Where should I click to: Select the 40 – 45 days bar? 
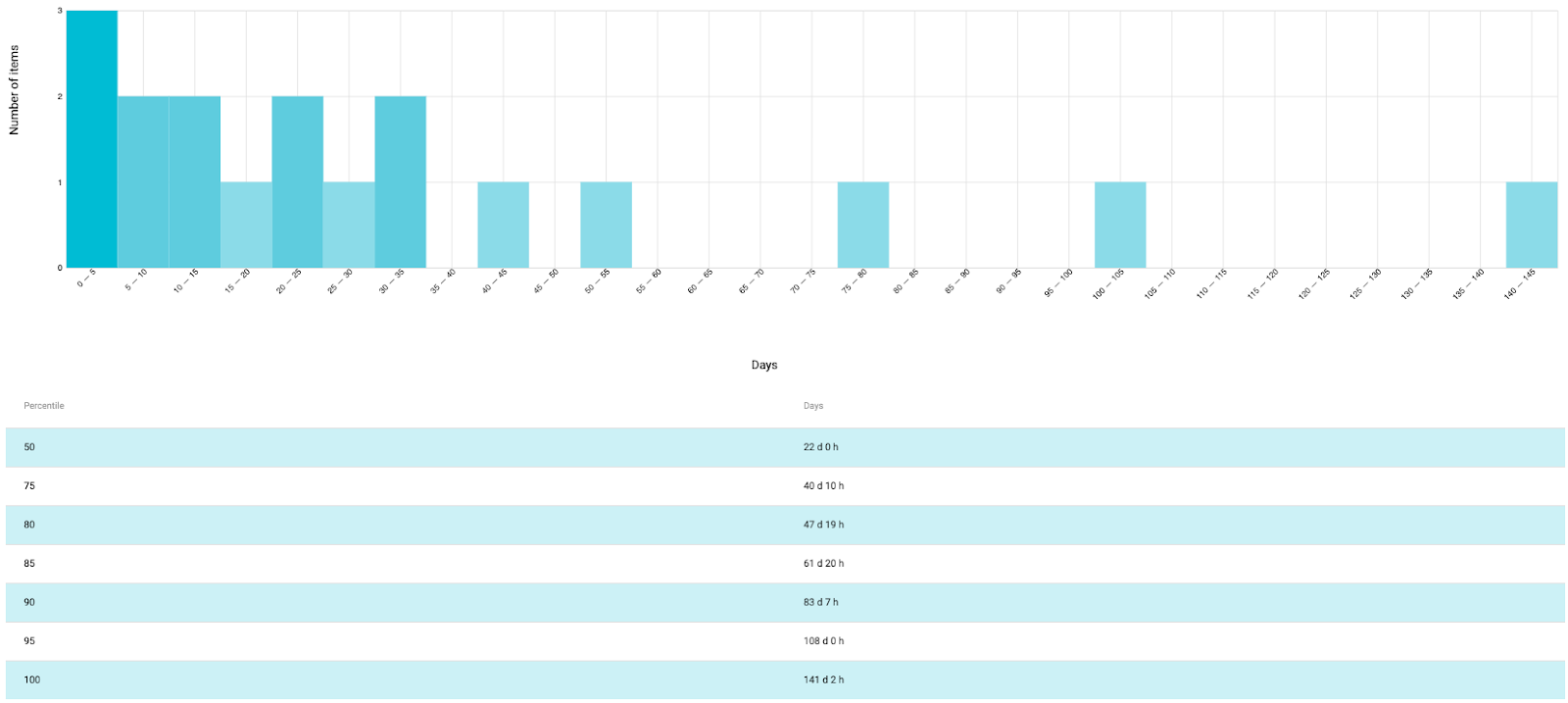(x=504, y=225)
